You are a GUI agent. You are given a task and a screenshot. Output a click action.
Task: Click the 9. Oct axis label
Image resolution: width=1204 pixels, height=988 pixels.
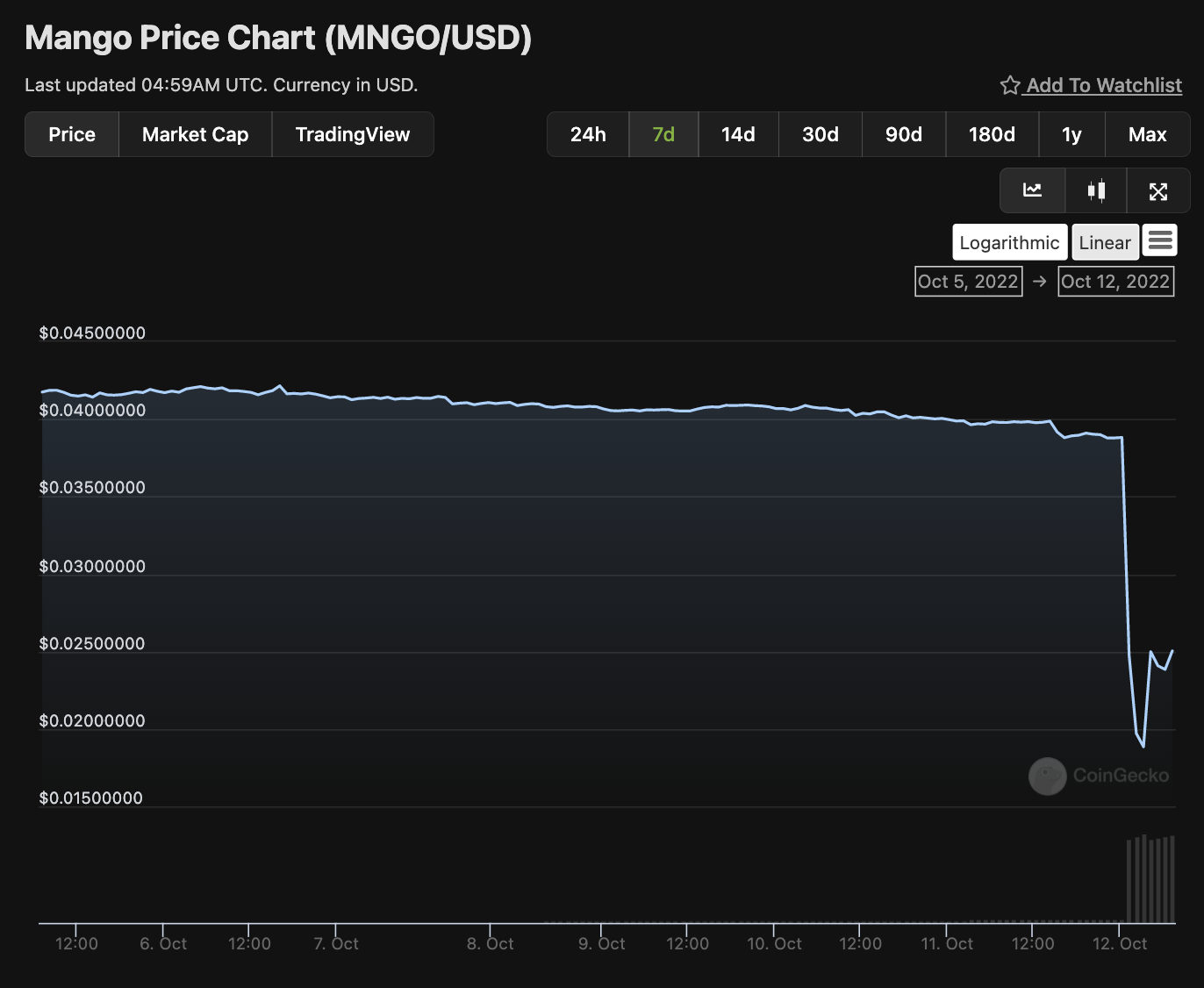point(601,944)
